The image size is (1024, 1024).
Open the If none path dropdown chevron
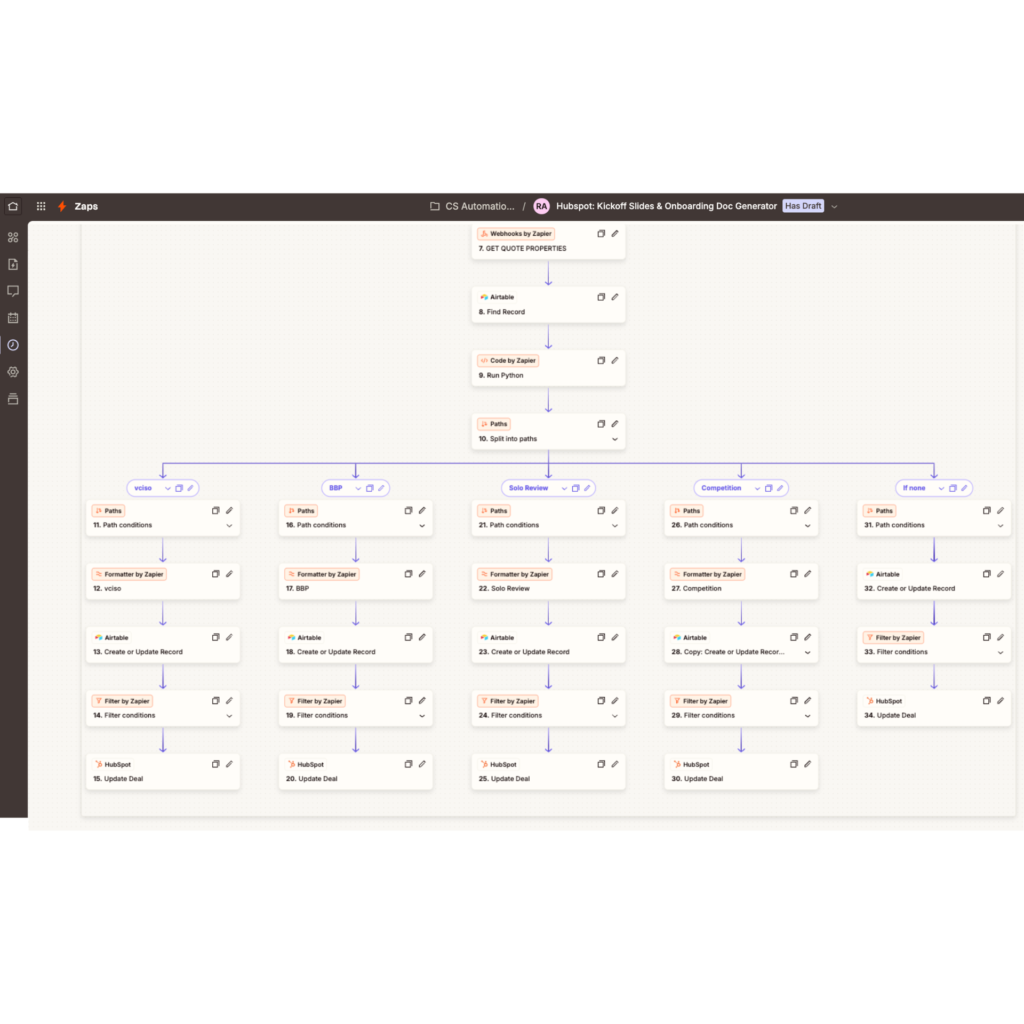(x=941, y=488)
